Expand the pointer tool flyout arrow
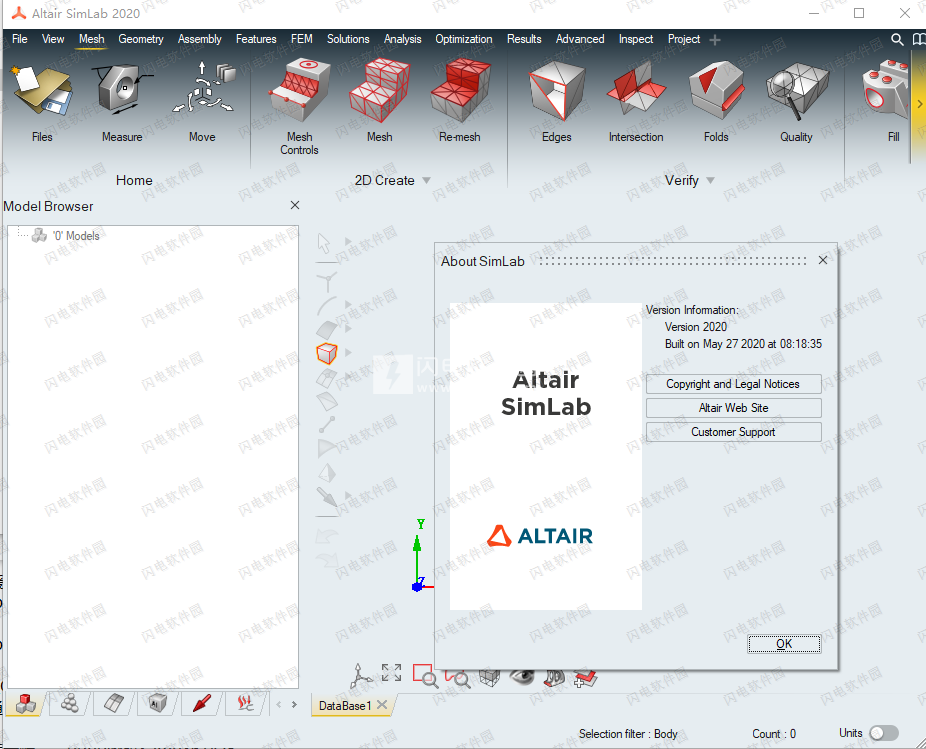 tap(348, 241)
